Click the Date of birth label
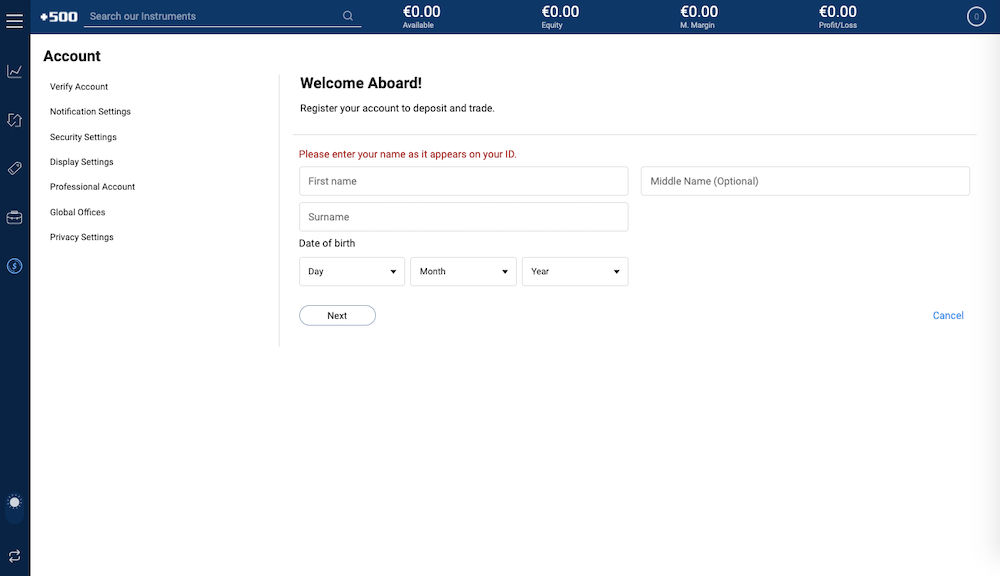This screenshot has height=576, width=1000. [327, 244]
